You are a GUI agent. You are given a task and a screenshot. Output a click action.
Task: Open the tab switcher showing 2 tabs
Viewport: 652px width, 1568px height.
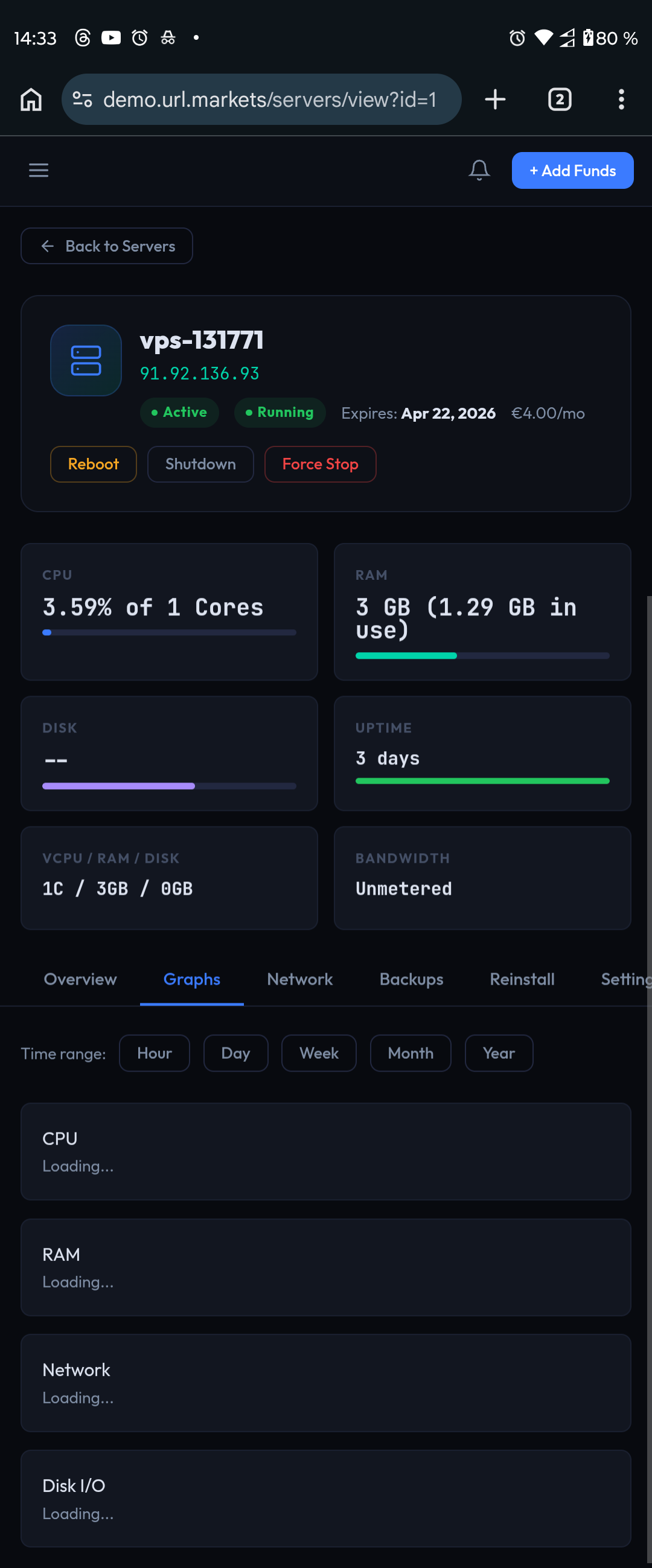pyautogui.click(x=560, y=99)
